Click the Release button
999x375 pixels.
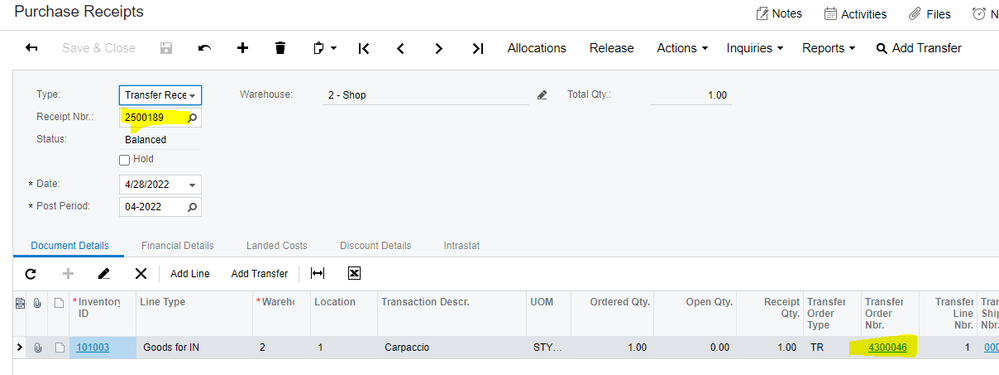coord(612,48)
